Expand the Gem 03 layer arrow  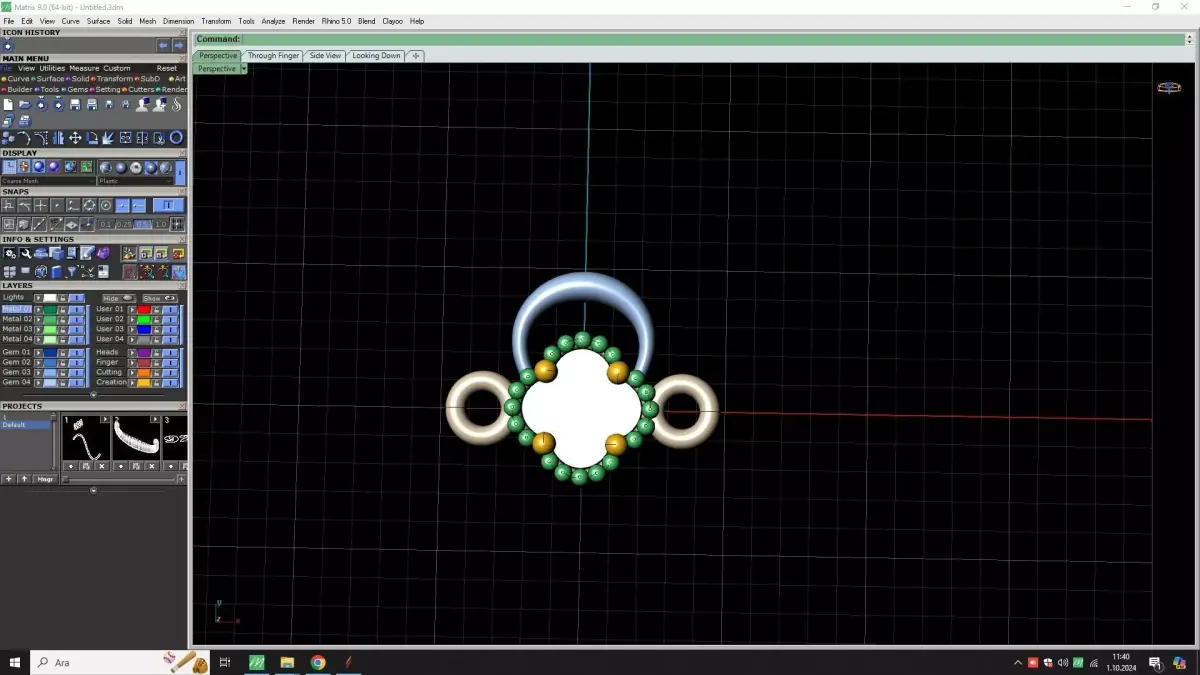[x=38, y=373]
